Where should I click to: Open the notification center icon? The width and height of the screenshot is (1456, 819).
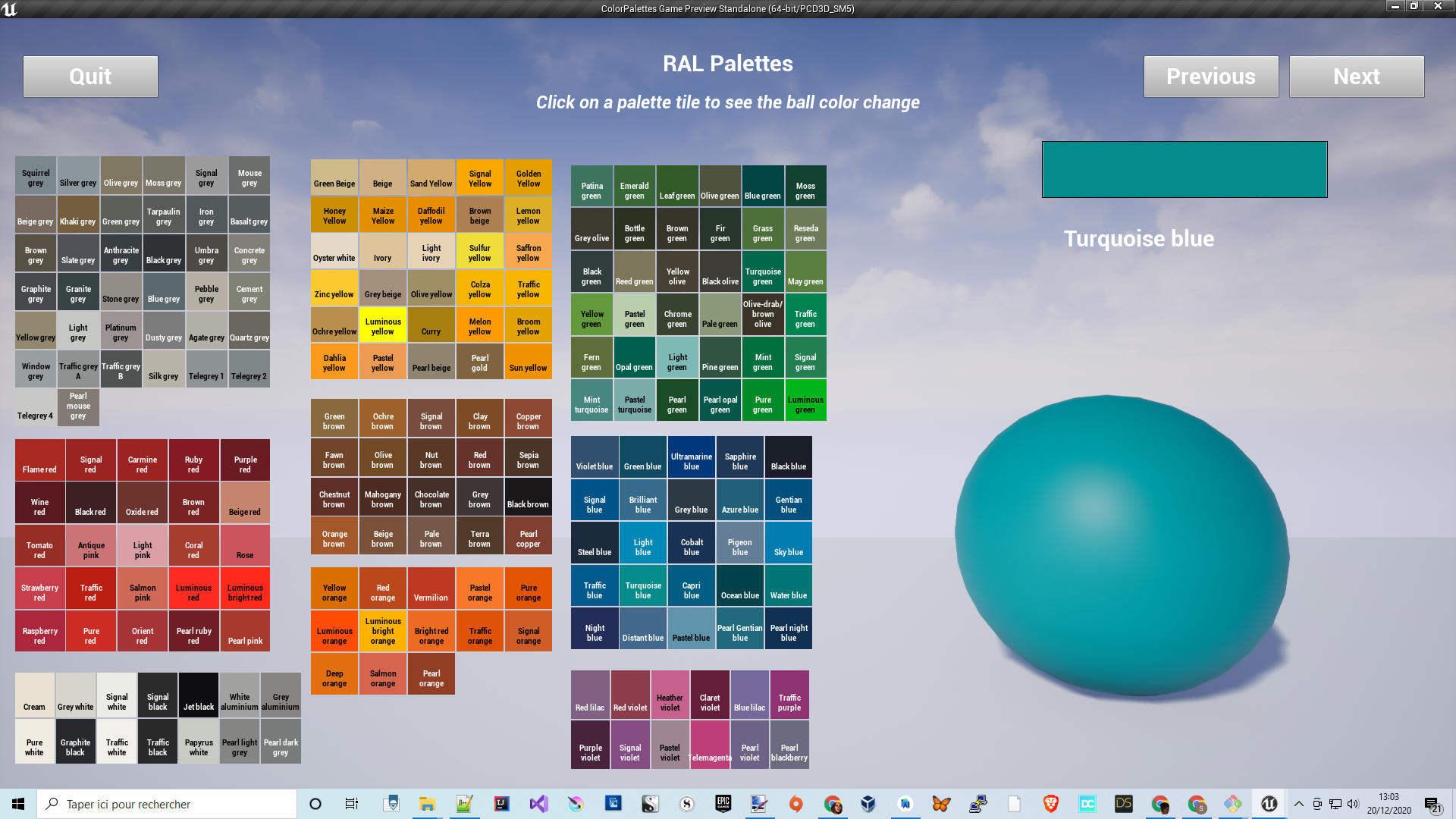1432,805
